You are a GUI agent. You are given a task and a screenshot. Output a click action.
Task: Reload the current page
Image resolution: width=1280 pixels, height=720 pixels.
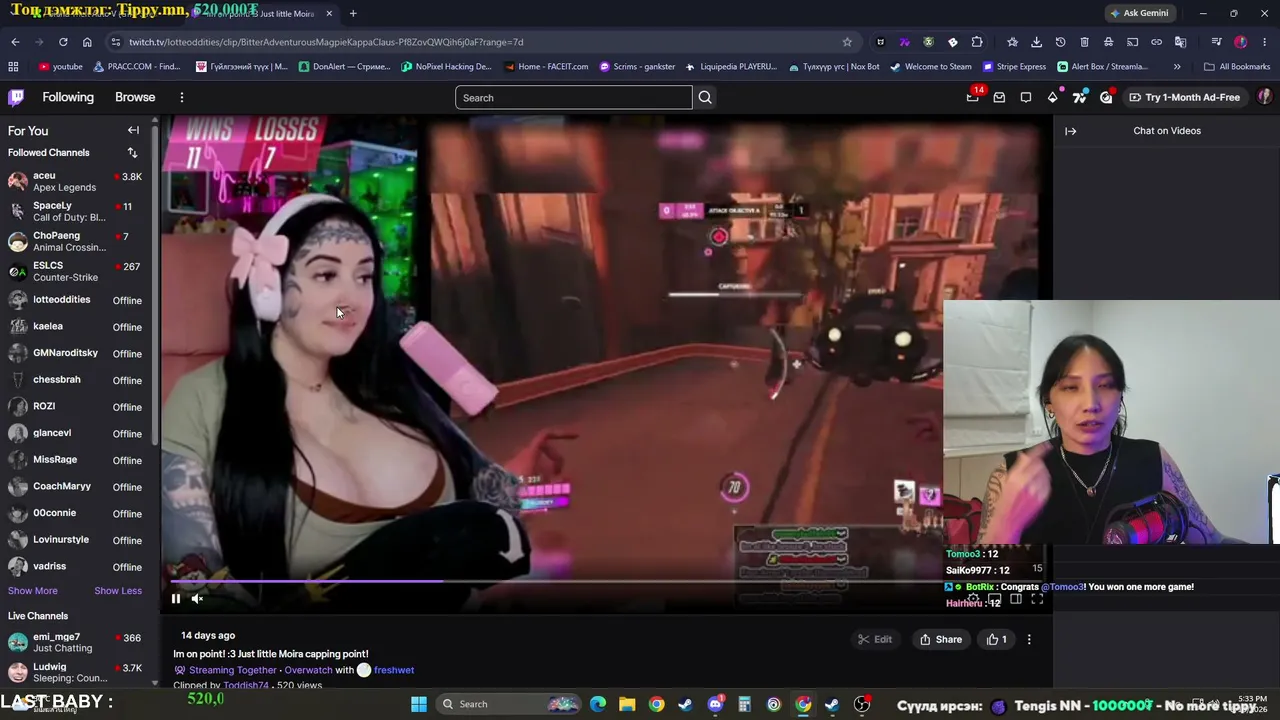coord(63,42)
